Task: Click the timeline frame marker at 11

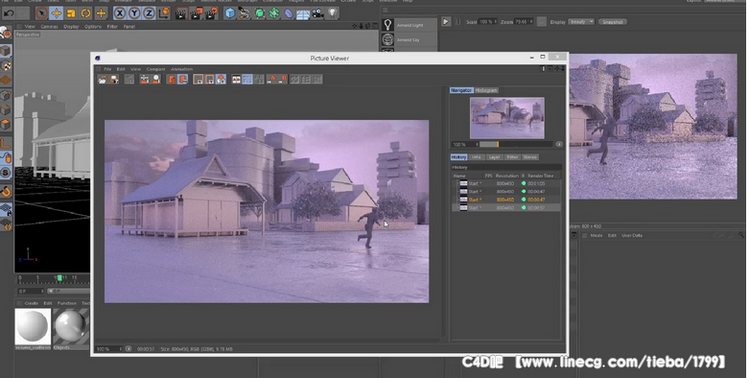Action: (60, 278)
